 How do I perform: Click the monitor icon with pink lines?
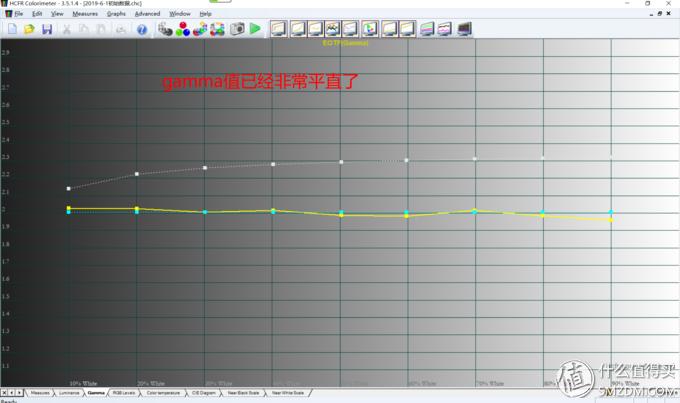point(445,29)
